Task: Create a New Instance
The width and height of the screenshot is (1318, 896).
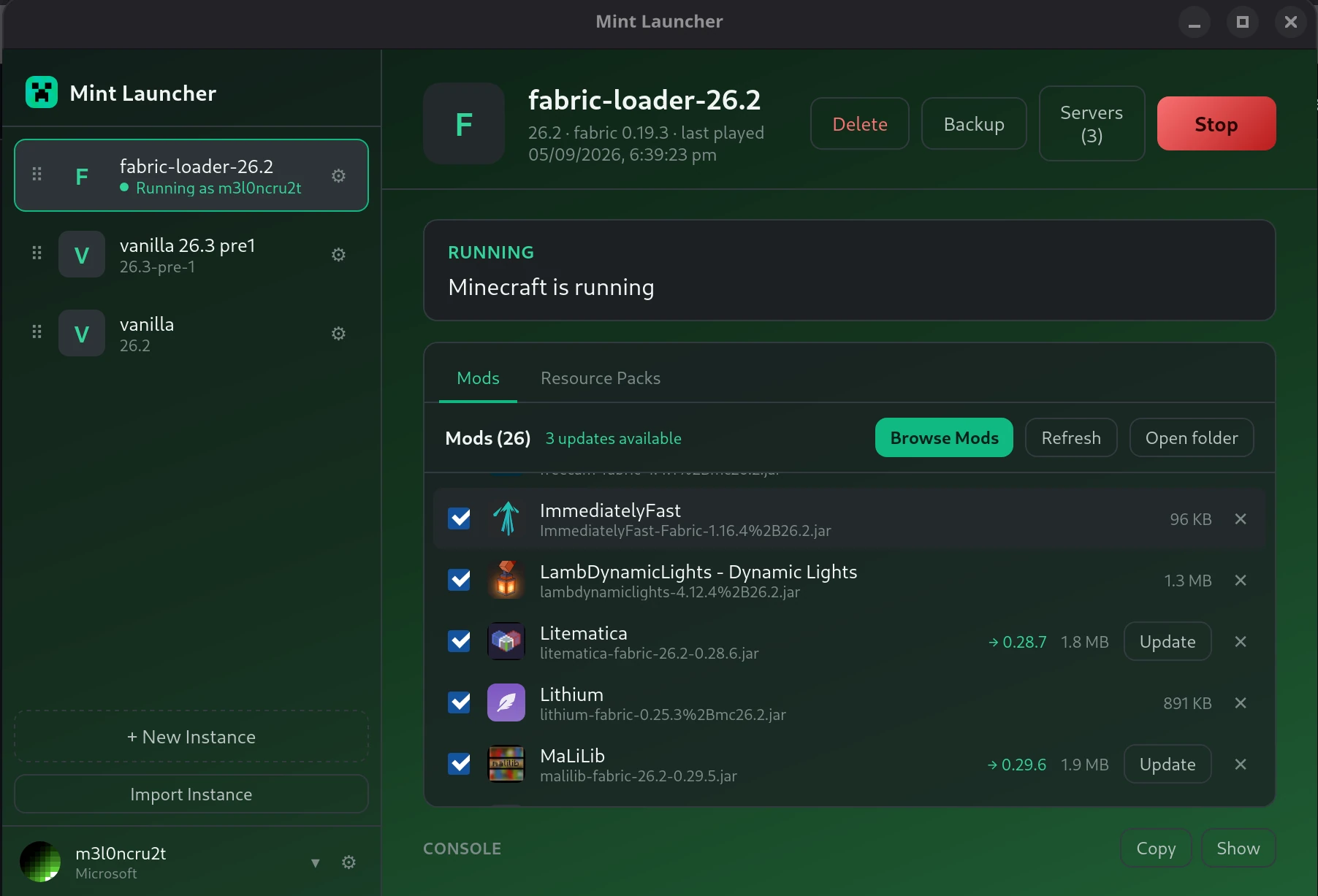Action: (191, 737)
